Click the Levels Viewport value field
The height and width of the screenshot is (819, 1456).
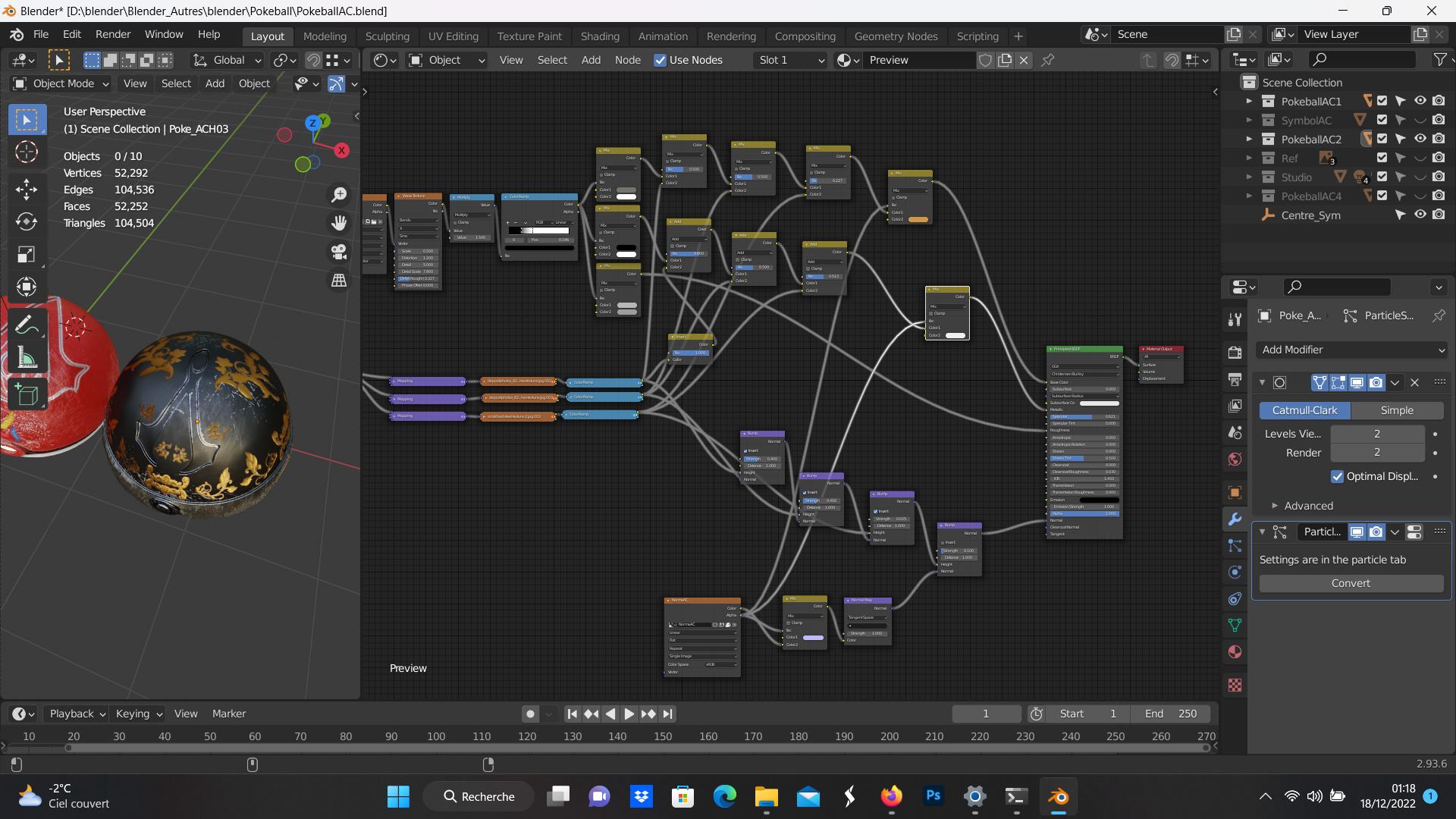click(x=1377, y=434)
